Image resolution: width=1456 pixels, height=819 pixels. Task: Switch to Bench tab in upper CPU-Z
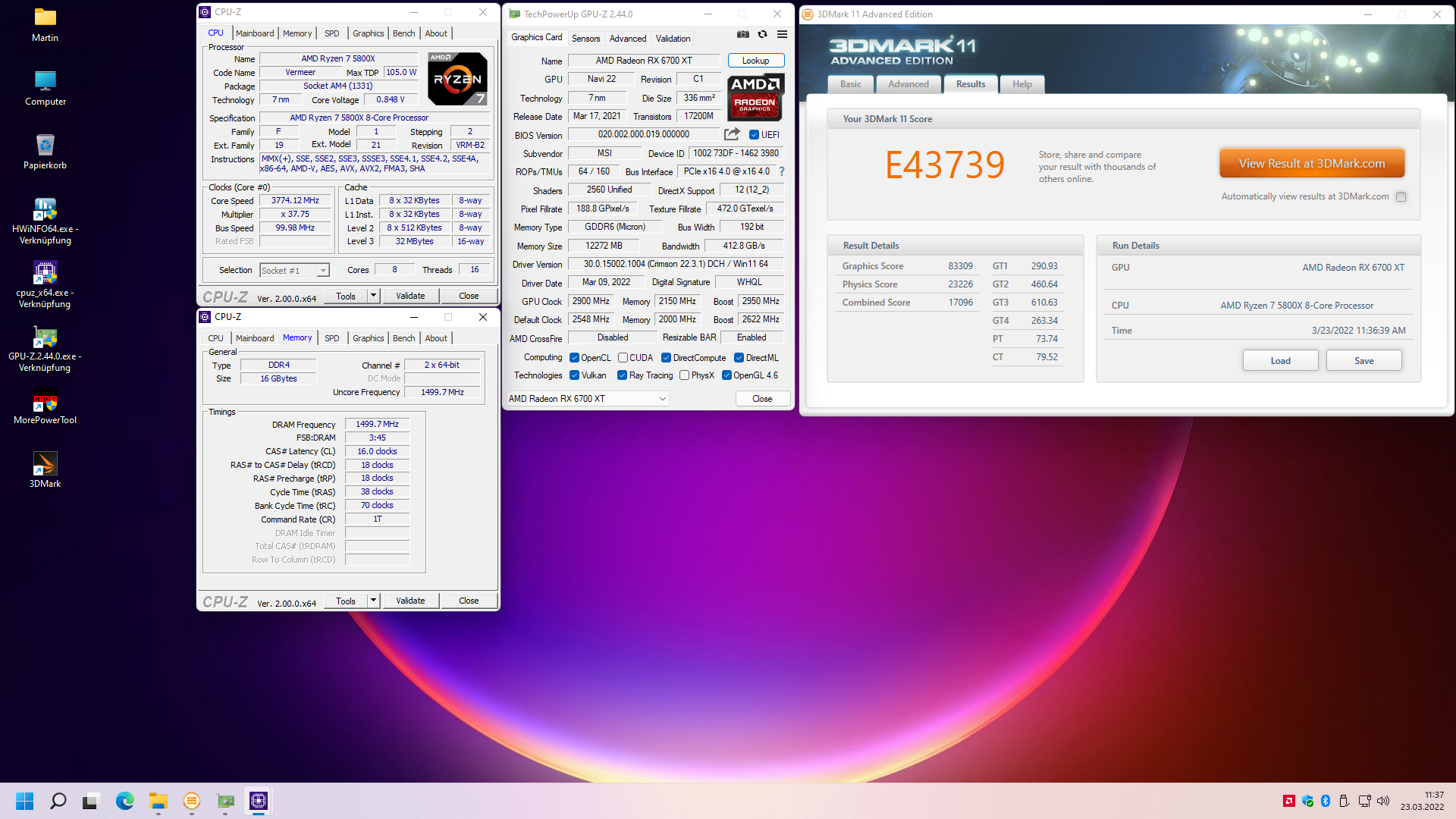pyautogui.click(x=404, y=33)
